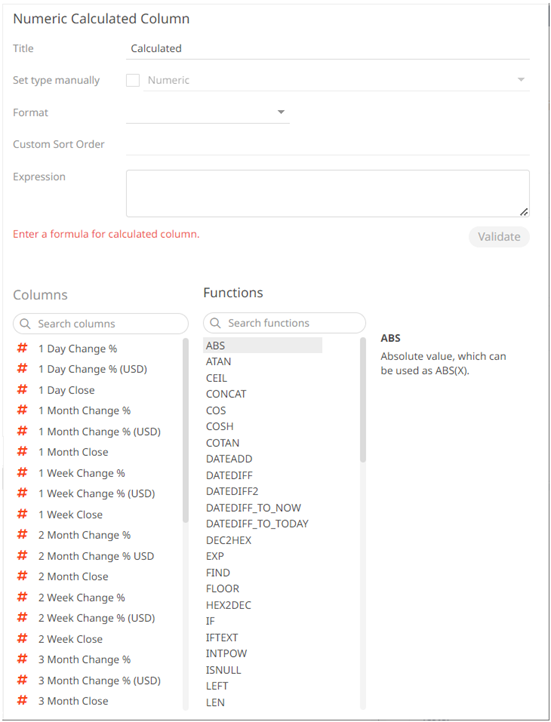Viewport: 551px width, 722px height.
Task: Choose the IFTEXT function
Action: click(222, 637)
